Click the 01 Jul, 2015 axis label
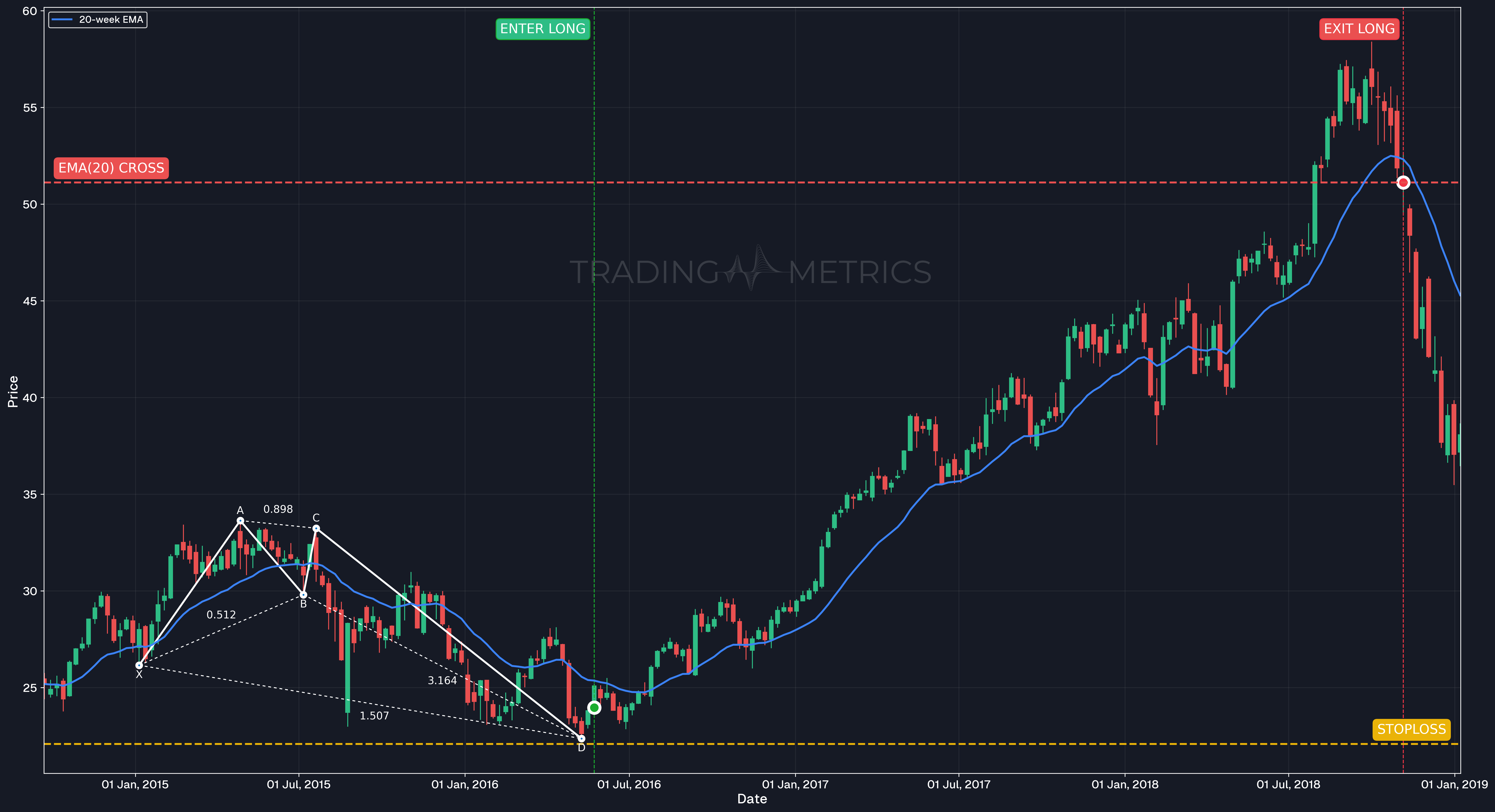 point(299,785)
